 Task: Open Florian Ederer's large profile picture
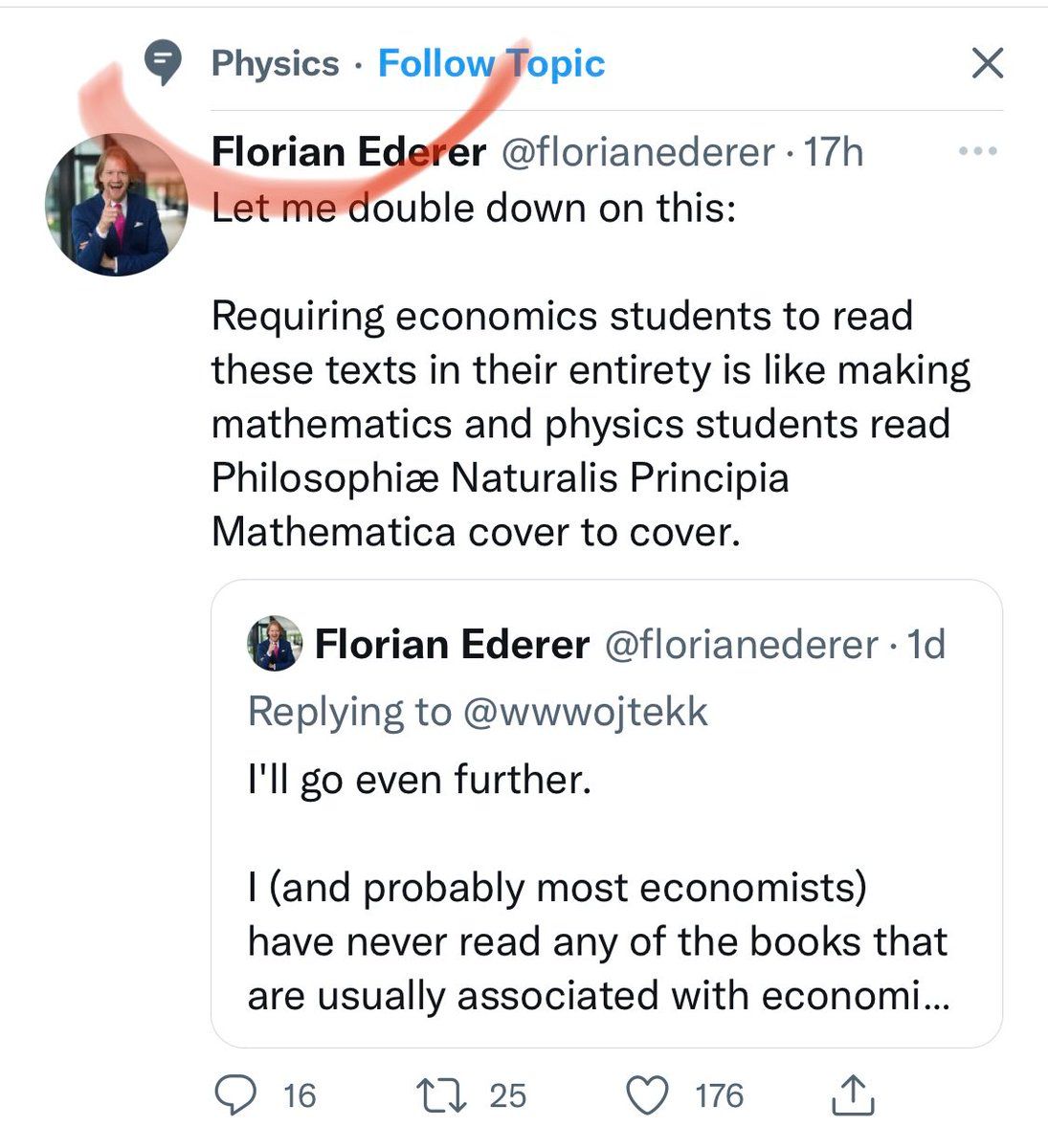117,205
